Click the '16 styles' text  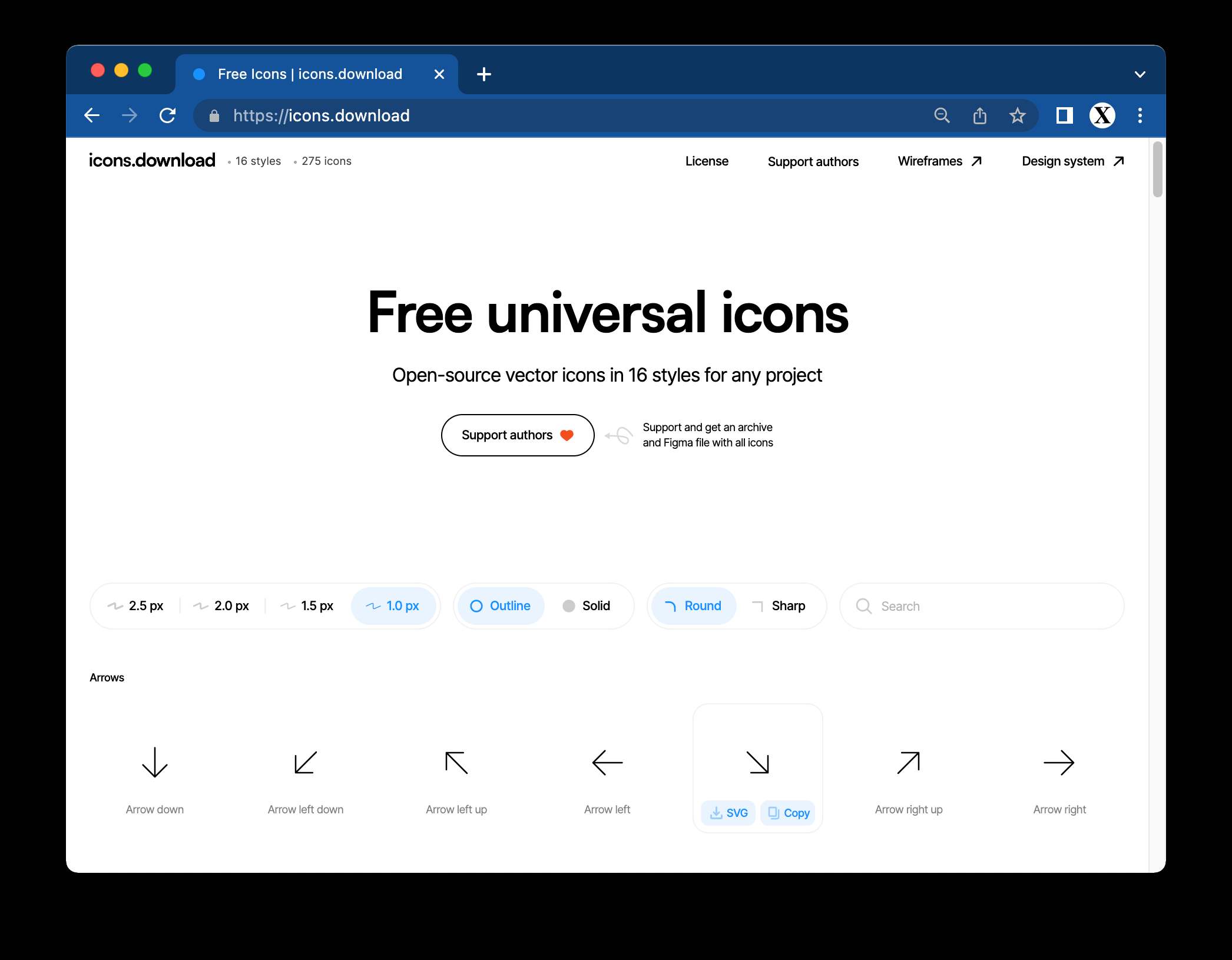(x=258, y=161)
